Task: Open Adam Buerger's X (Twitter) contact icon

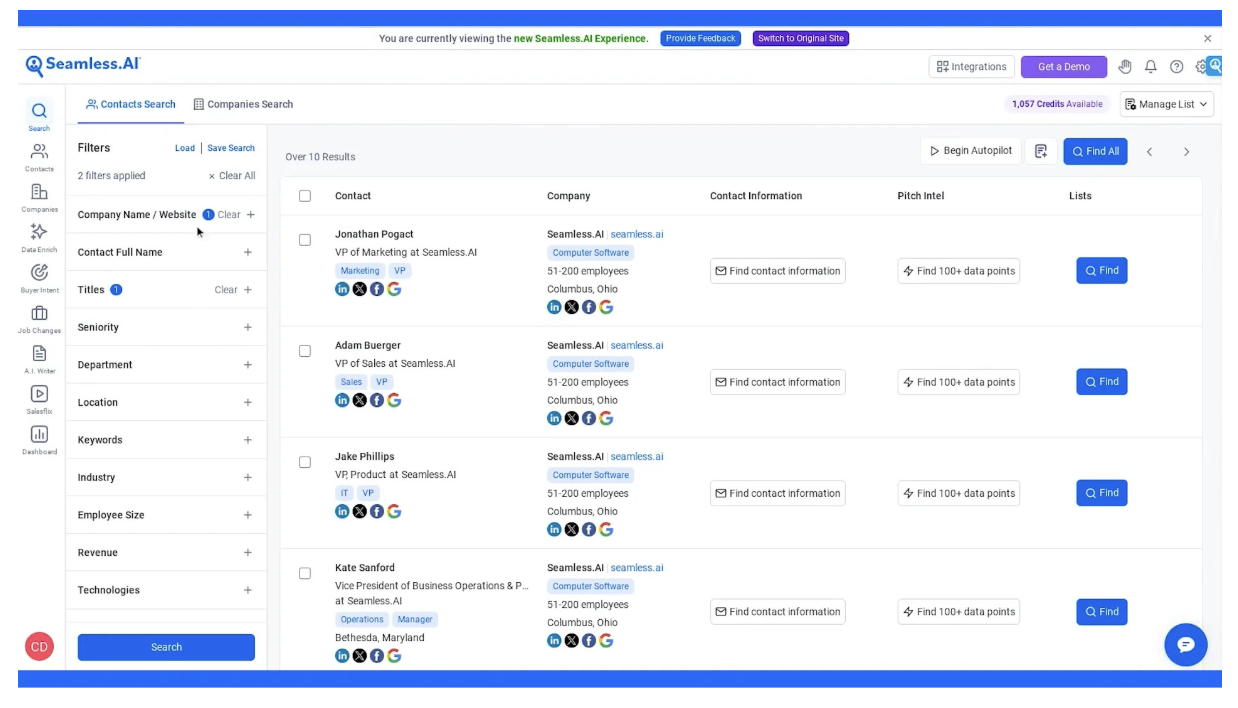Action: coord(359,400)
